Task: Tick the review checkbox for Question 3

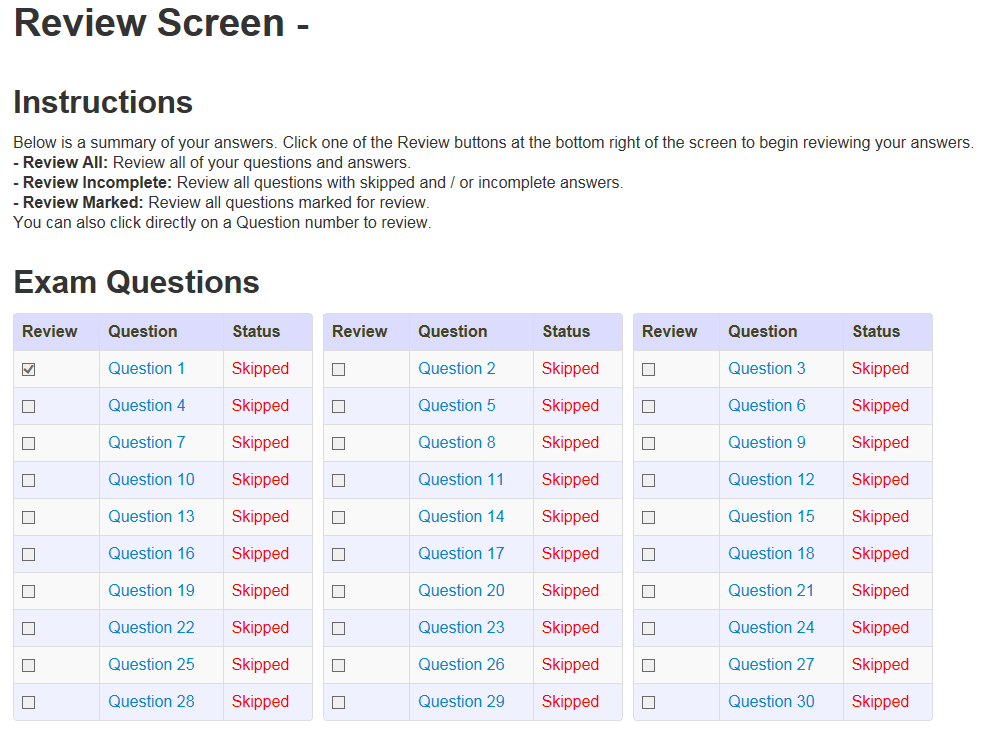Action: coord(649,369)
